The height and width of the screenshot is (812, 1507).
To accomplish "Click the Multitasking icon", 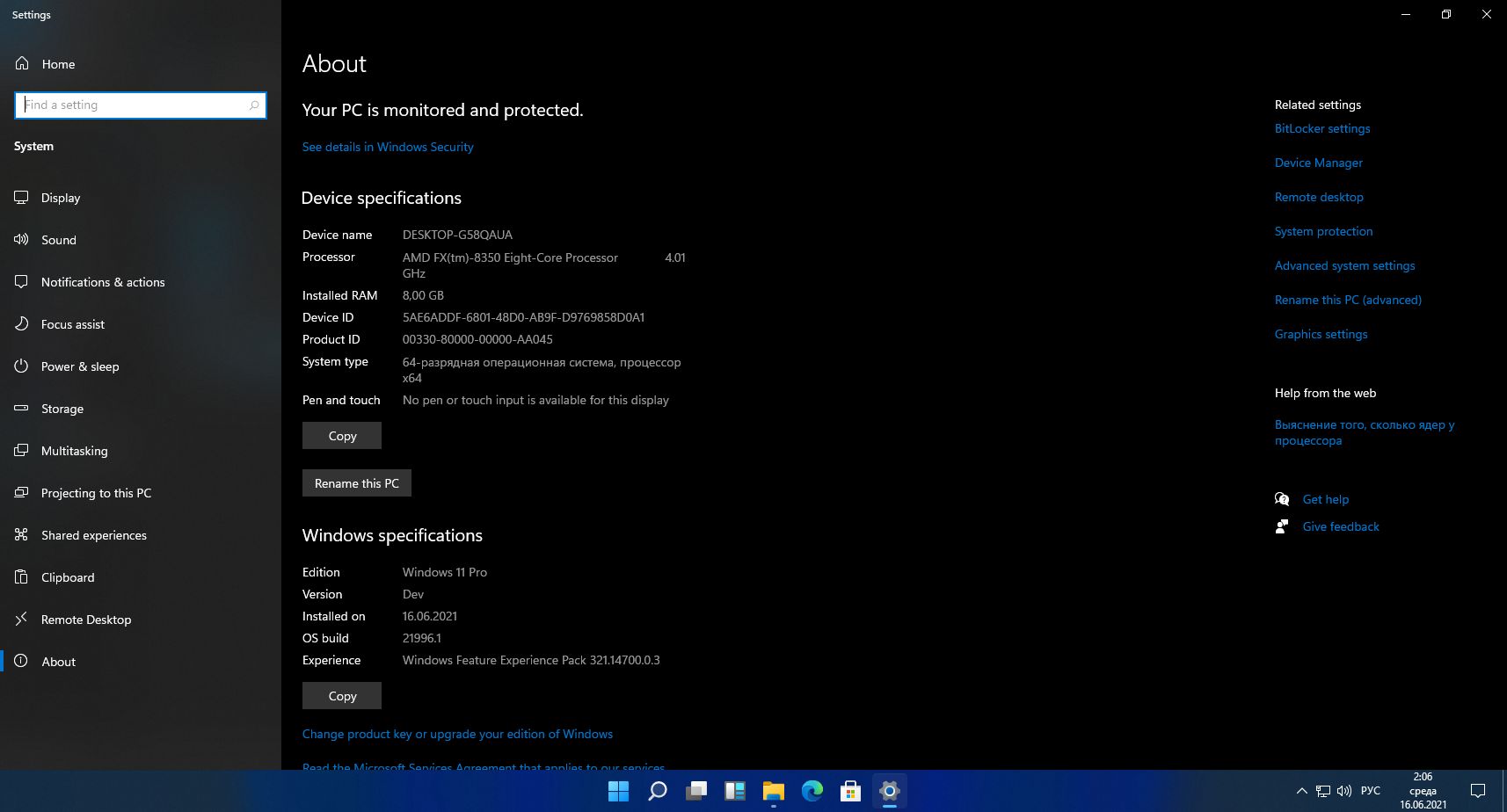I will coord(21,451).
